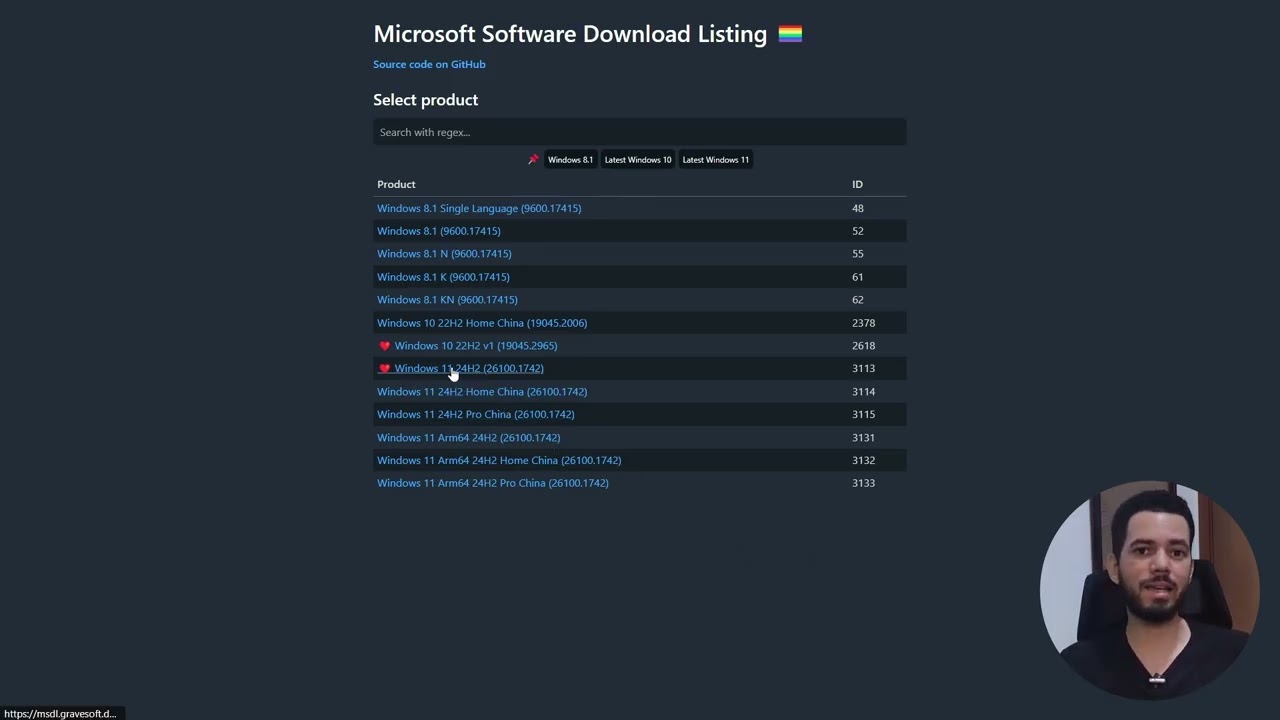Open Windows 11 24H2 (26100.1742) link
Screen dimensions: 1280x720
[x=469, y=368]
